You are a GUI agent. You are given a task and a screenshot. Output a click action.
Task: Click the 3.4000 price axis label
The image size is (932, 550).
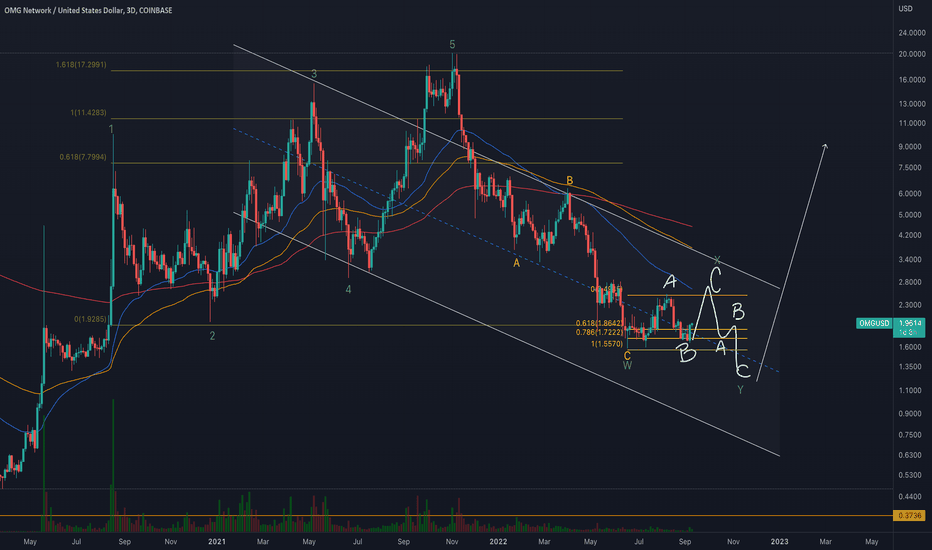pyautogui.click(x=912, y=259)
